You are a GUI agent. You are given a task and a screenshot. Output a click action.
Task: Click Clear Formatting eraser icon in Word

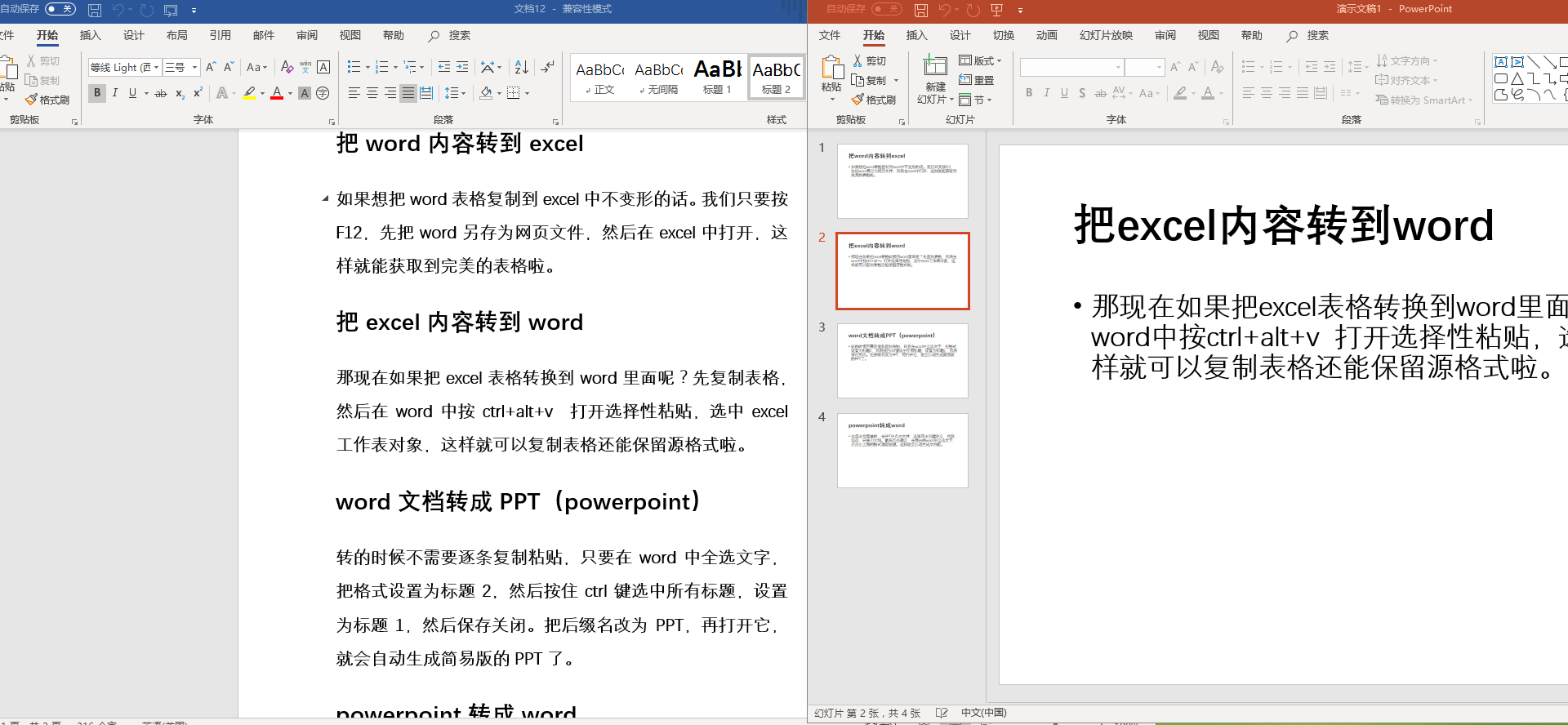point(287,67)
